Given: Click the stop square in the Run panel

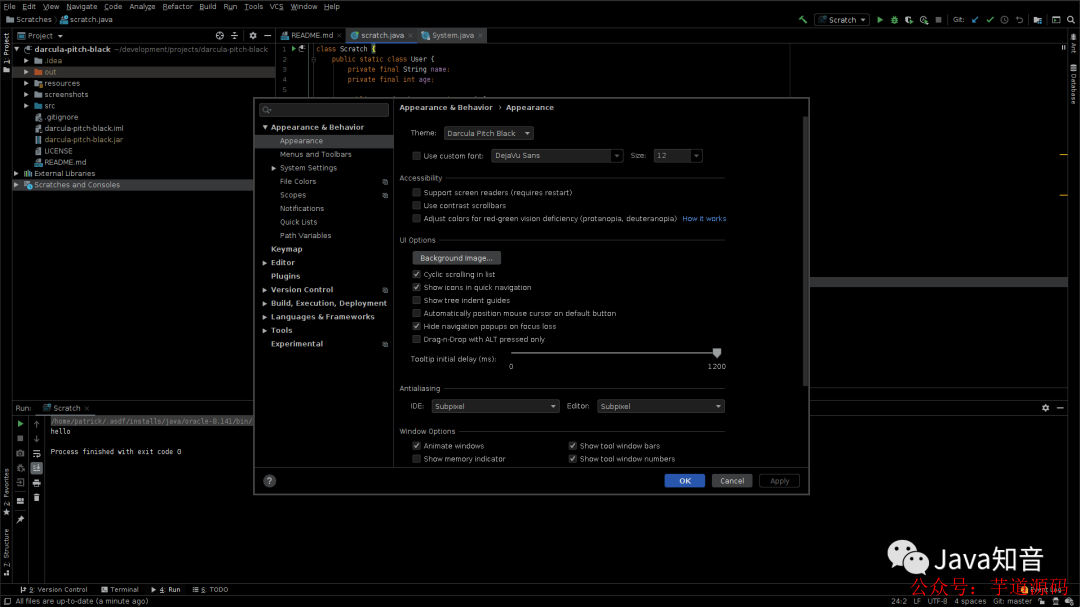Looking at the screenshot, I should tap(20, 438).
